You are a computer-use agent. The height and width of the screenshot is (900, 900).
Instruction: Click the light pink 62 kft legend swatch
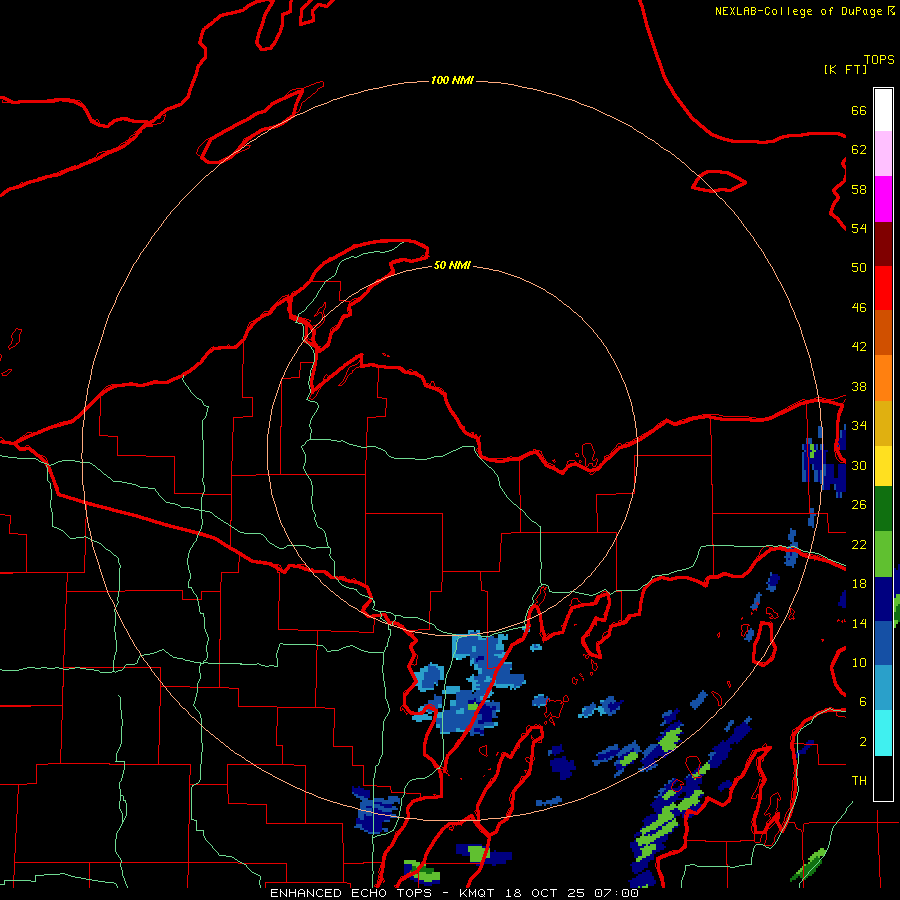[883, 154]
